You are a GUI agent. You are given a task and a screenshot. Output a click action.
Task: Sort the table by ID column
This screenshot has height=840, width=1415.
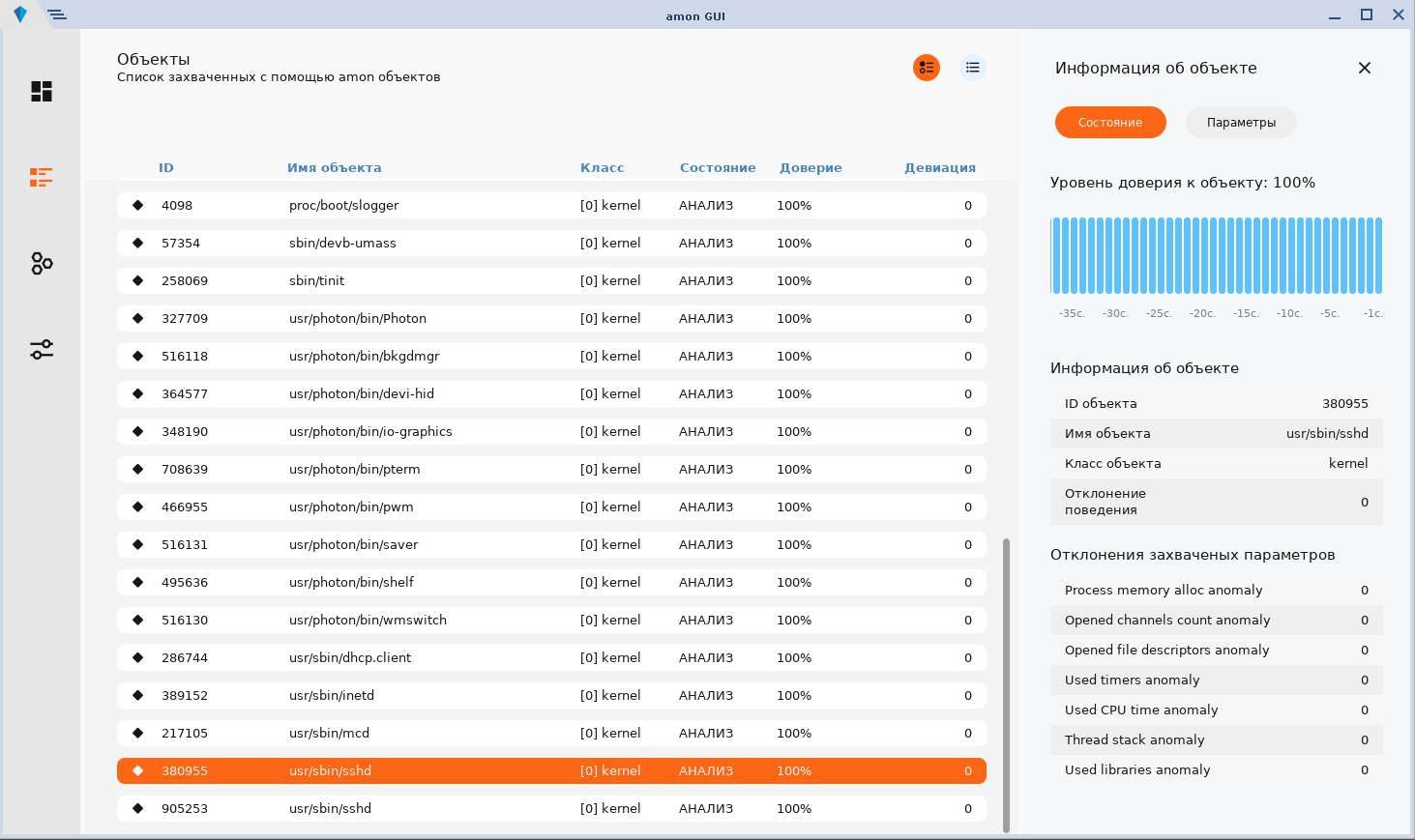click(x=166, y=168)
